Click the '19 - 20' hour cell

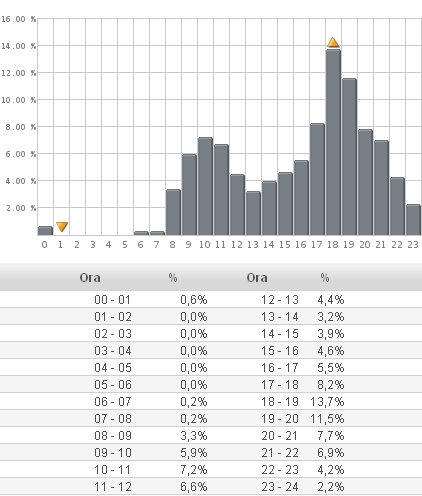[x=280, y=419]
